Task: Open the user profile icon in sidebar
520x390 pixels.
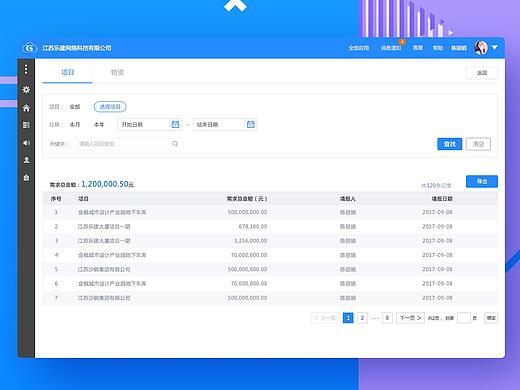Action: click(26, 160)
